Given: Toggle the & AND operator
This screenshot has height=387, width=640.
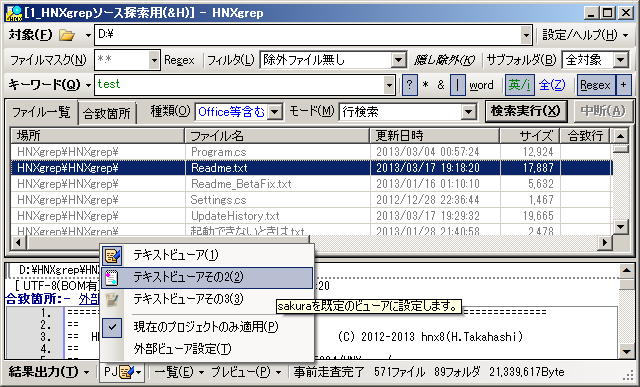Looking at the screenshot, I should click(x=441, y=85).
